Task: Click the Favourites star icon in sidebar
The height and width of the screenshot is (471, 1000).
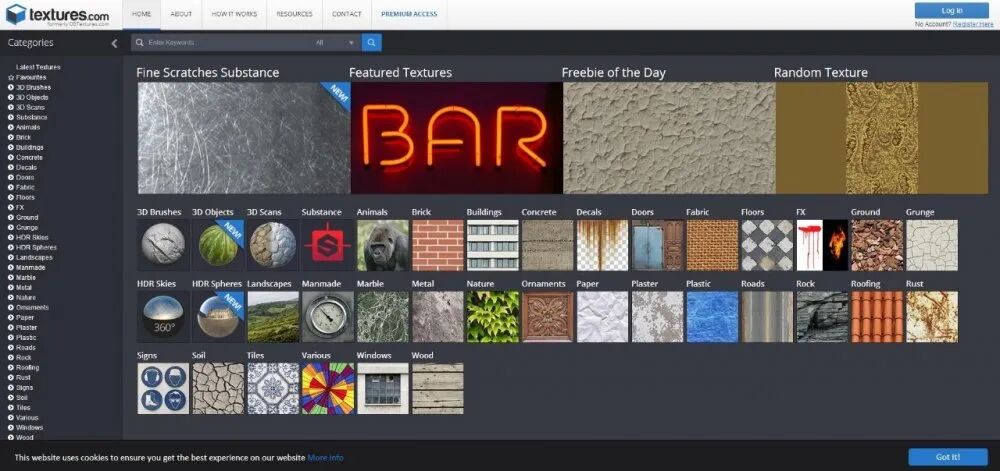Action: tap(11, 77)
